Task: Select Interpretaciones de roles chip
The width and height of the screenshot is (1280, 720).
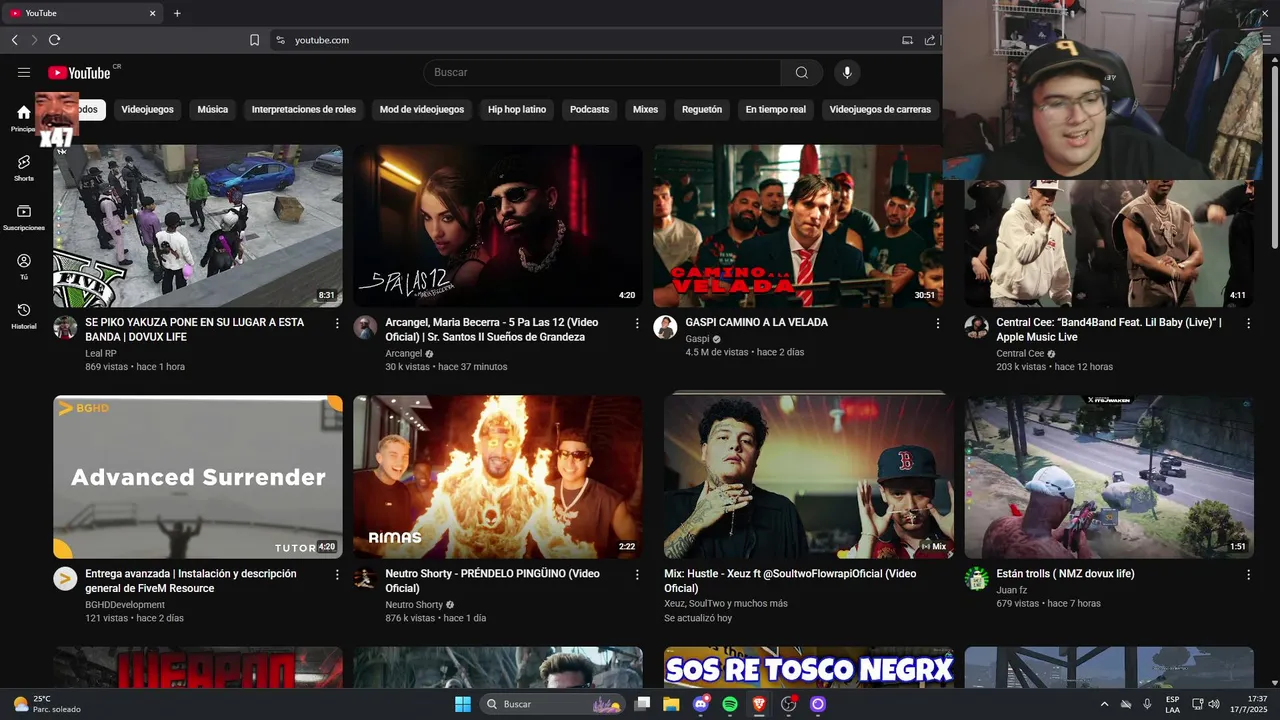Action: pyautogui.click(x=303, y=109)
